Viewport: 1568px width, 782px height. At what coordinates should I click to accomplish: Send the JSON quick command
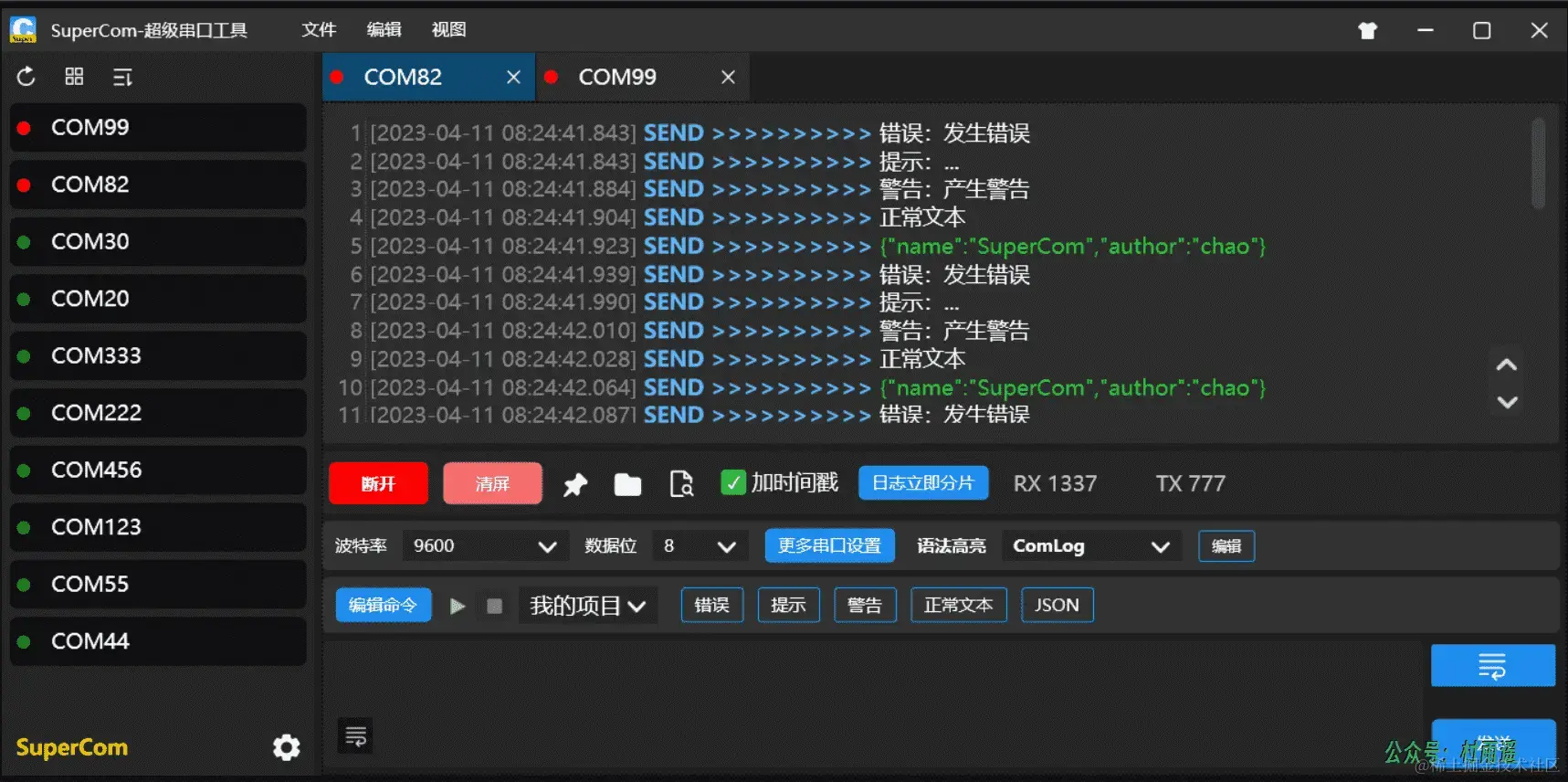click(x=1057, y=605)
